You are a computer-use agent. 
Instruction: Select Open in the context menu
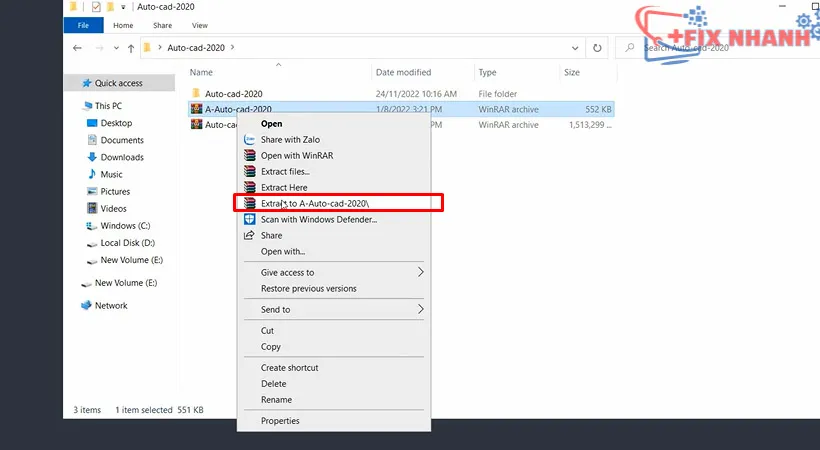tap(271, 123)
